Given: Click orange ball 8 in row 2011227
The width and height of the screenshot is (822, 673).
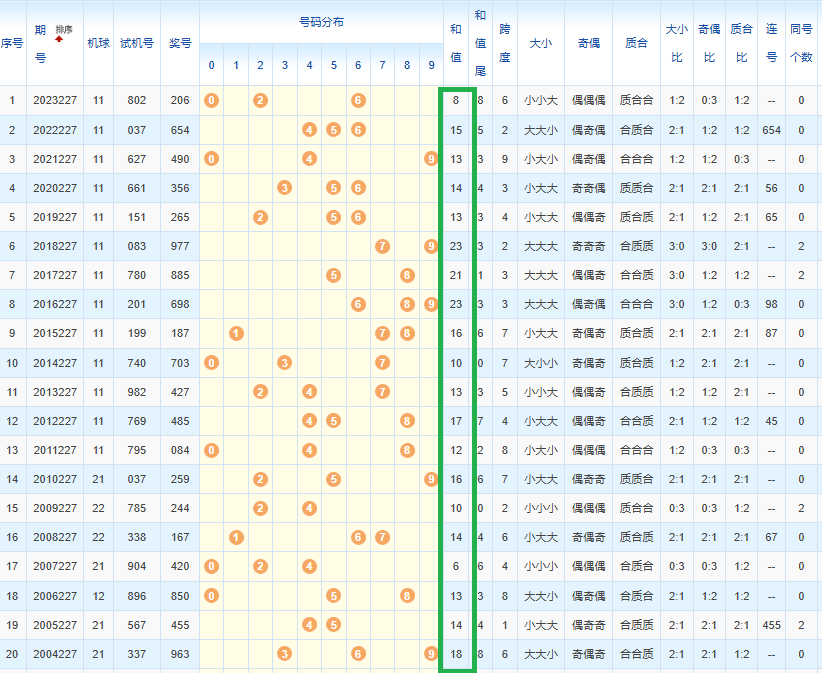Looking at the screenshot, I should coord(407,450).
